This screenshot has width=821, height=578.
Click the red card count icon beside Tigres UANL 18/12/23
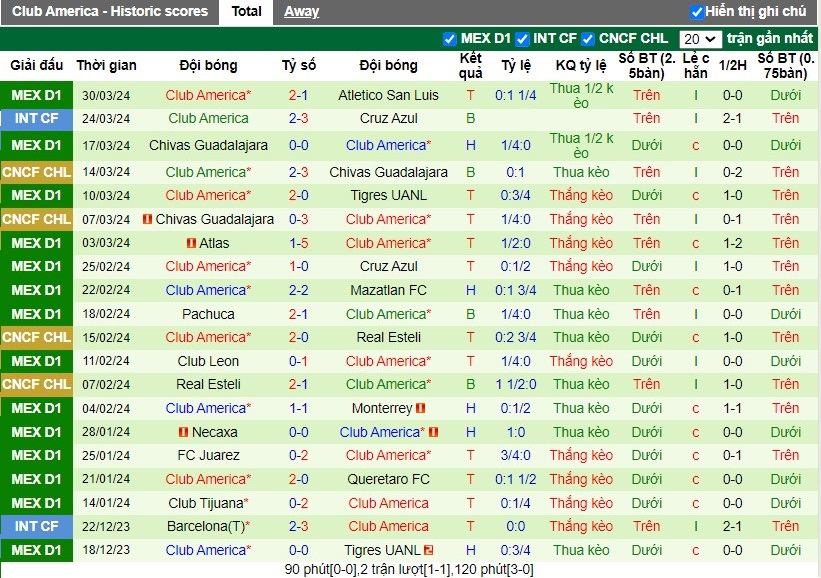pos(428,550)
